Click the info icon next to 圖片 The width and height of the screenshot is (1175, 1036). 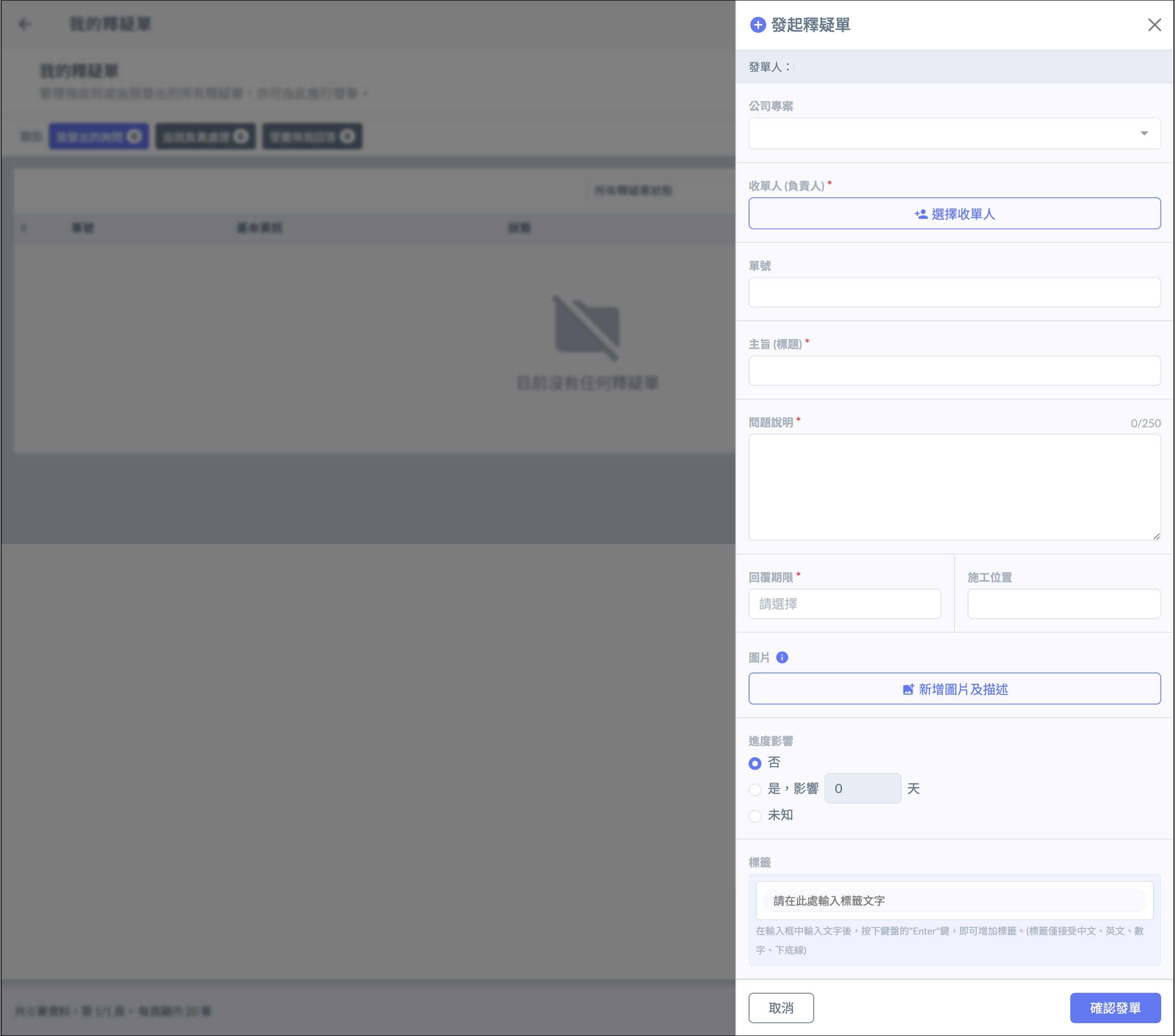(x=782, y=657)
